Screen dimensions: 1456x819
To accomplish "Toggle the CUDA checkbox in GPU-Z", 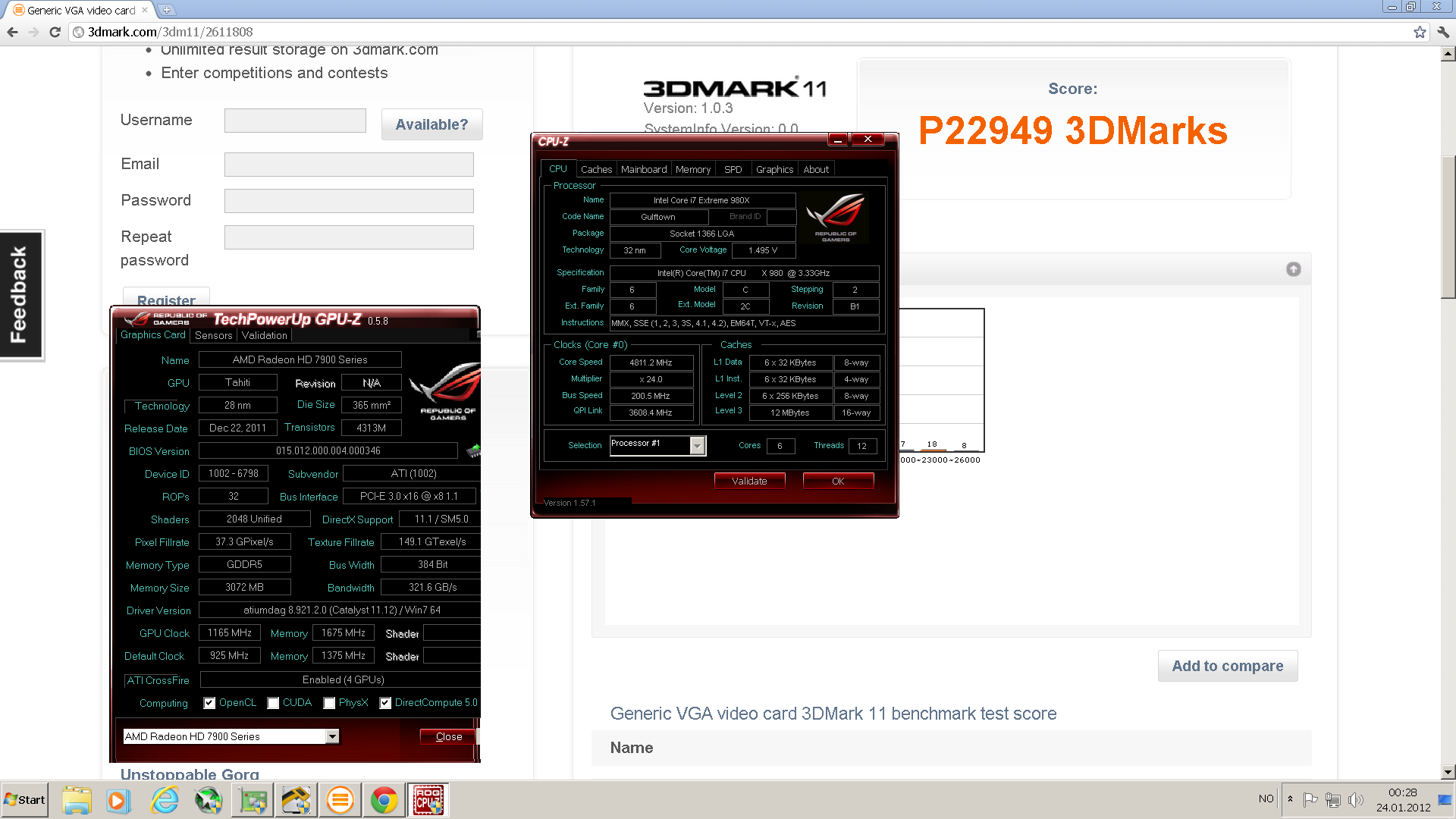I will (x=274, y=703).
